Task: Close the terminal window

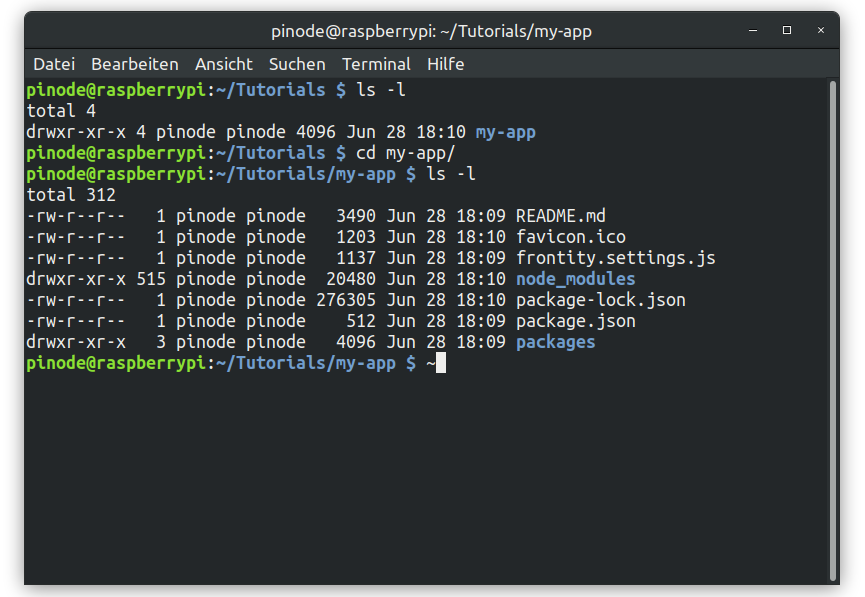Action: pos(820,30)
